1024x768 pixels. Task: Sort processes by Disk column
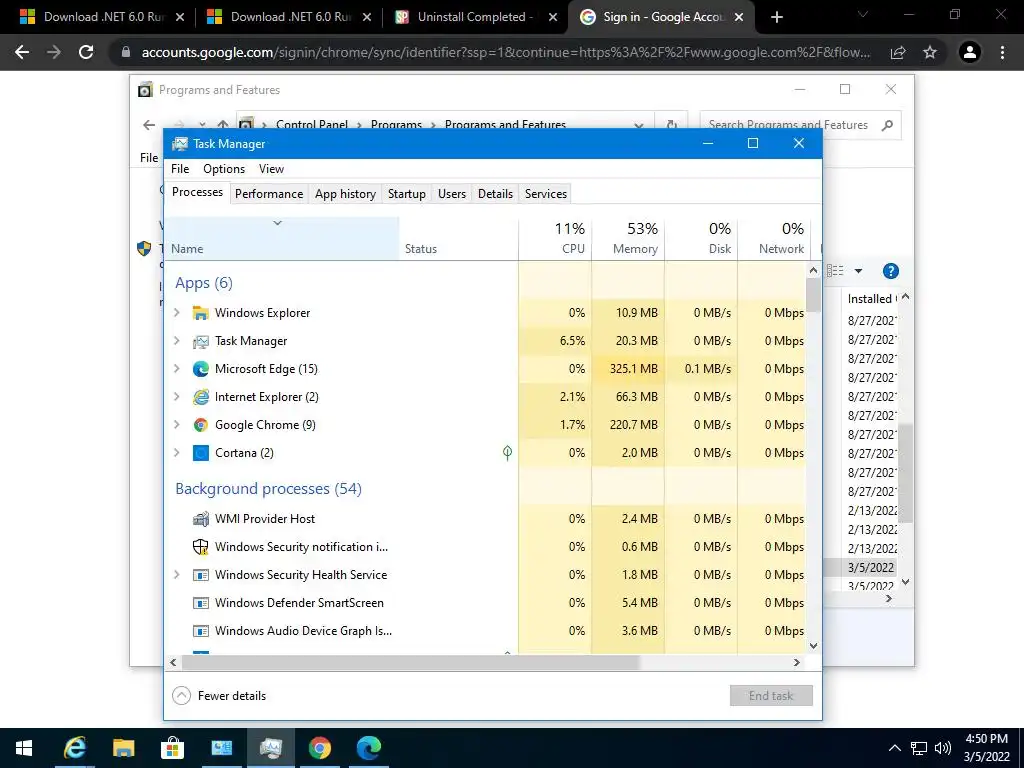(701, 238)
